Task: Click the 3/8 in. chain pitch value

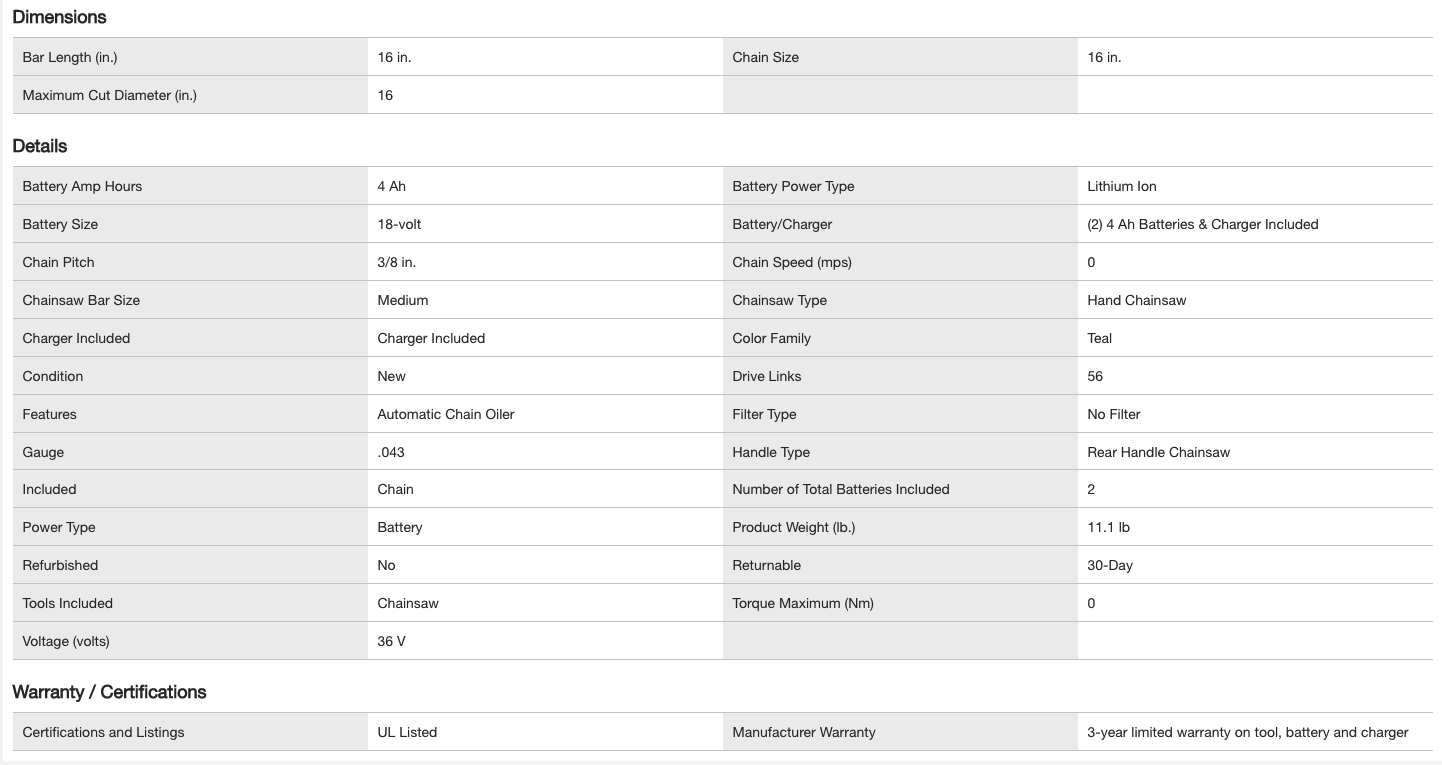Action: 399,262
